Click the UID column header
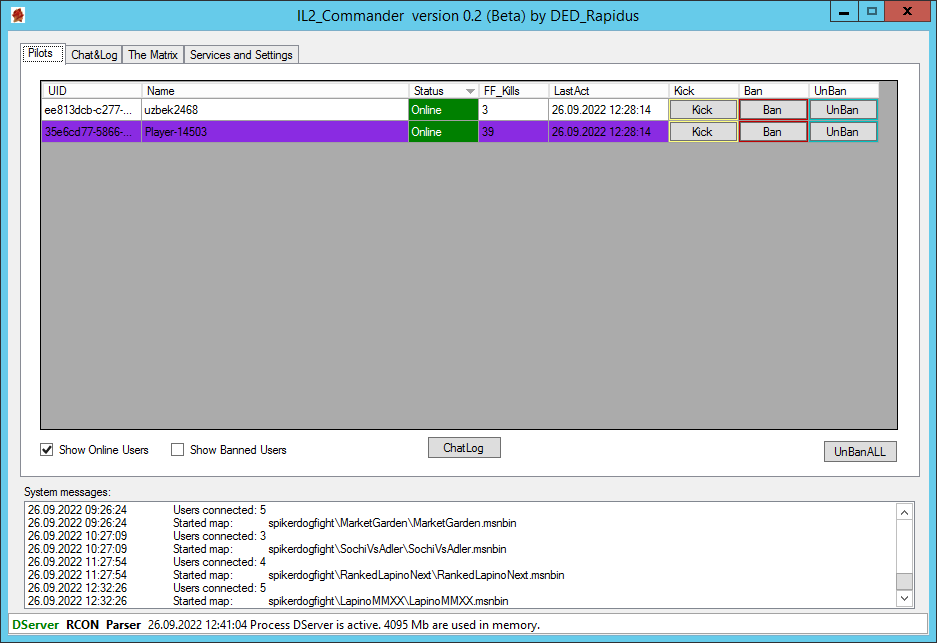937x643 pixels. [91, 91]
